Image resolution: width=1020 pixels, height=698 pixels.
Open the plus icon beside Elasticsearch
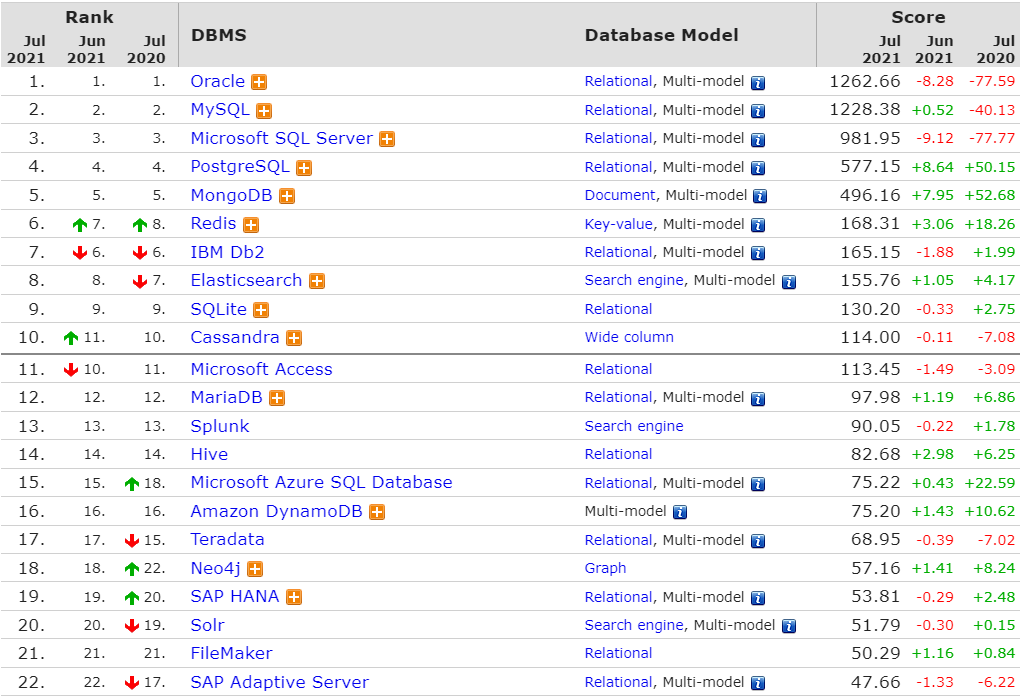[317, 282]
